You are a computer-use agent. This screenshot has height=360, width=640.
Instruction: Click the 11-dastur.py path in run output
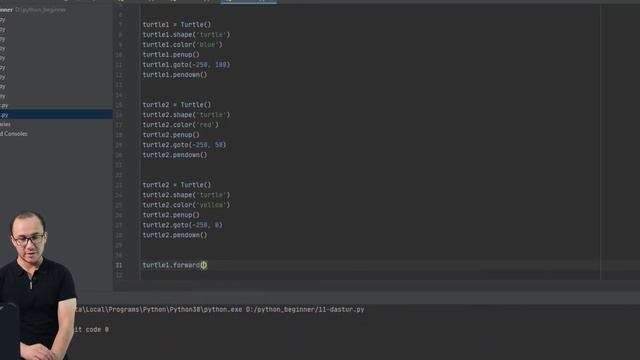click(x=305, y=309)
